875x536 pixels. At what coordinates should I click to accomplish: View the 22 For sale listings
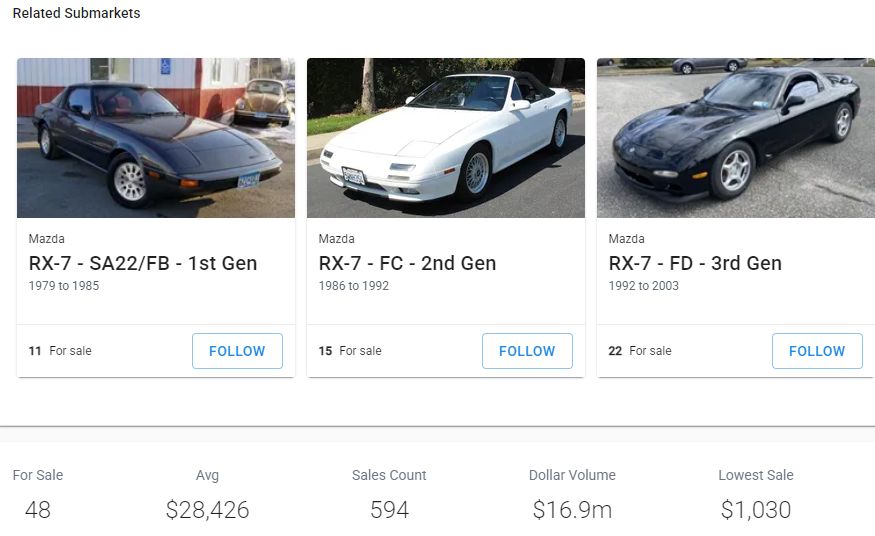(640, 351)
